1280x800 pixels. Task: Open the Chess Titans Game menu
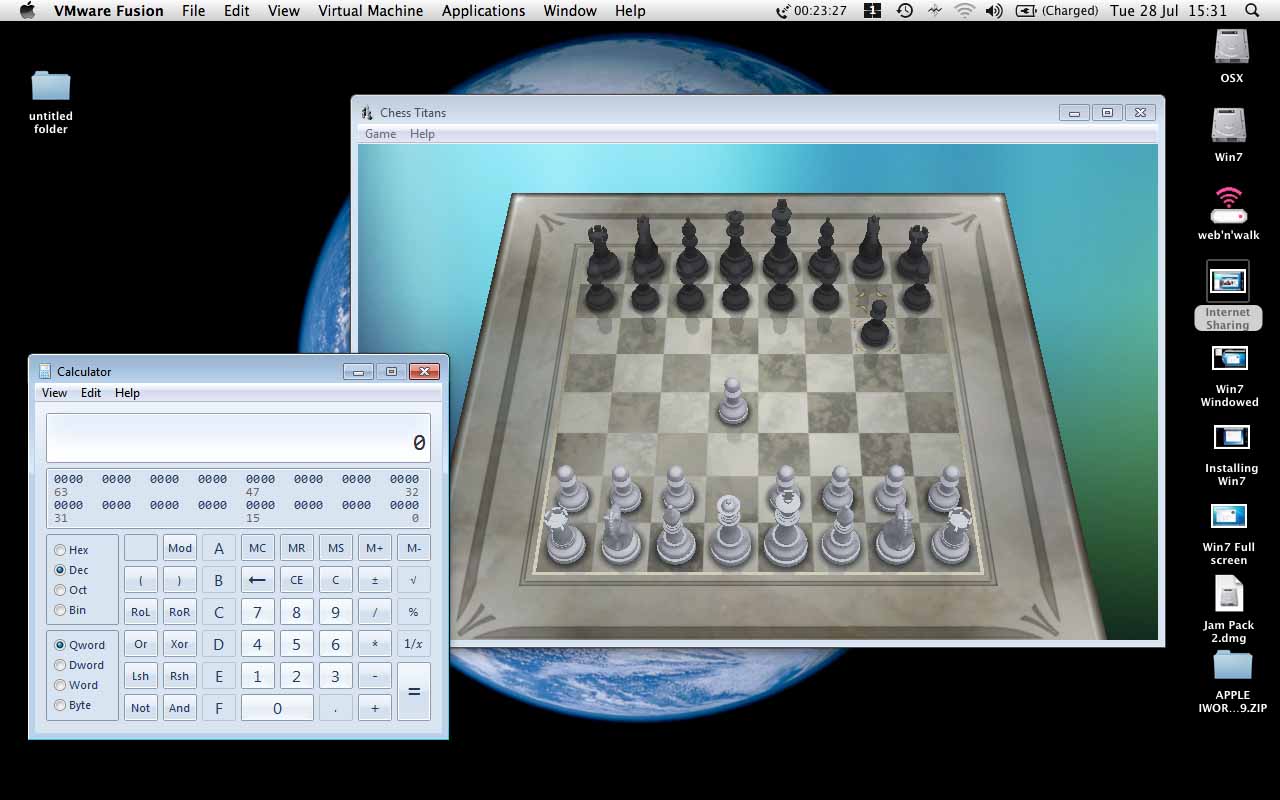pyautogui.click(x=380, y=134)
